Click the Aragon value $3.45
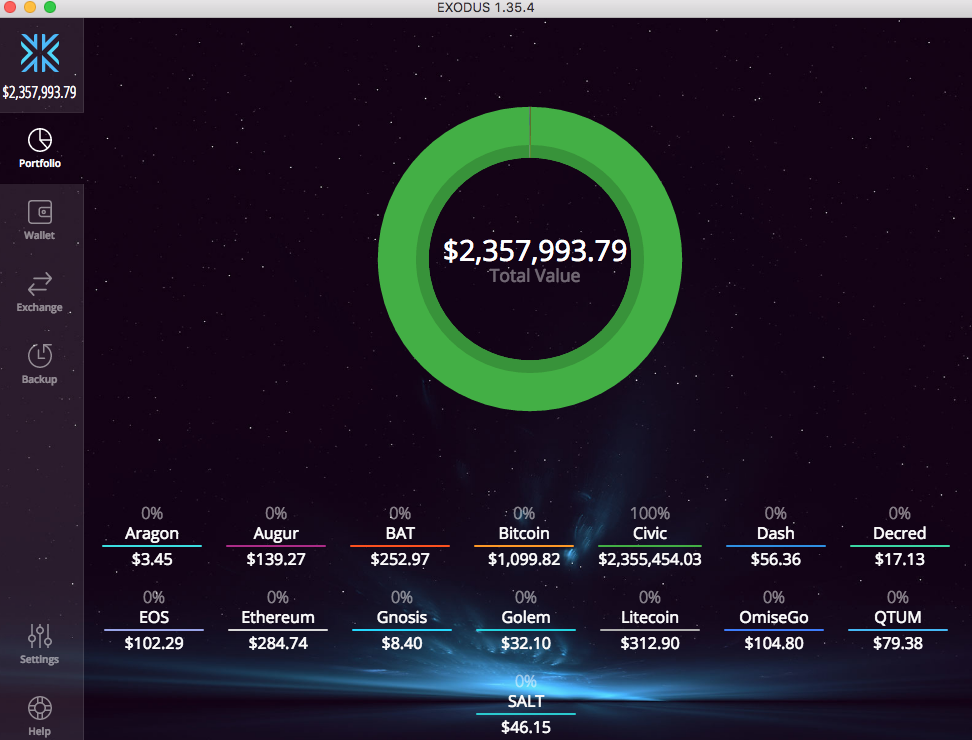 (x=152, y=559)
